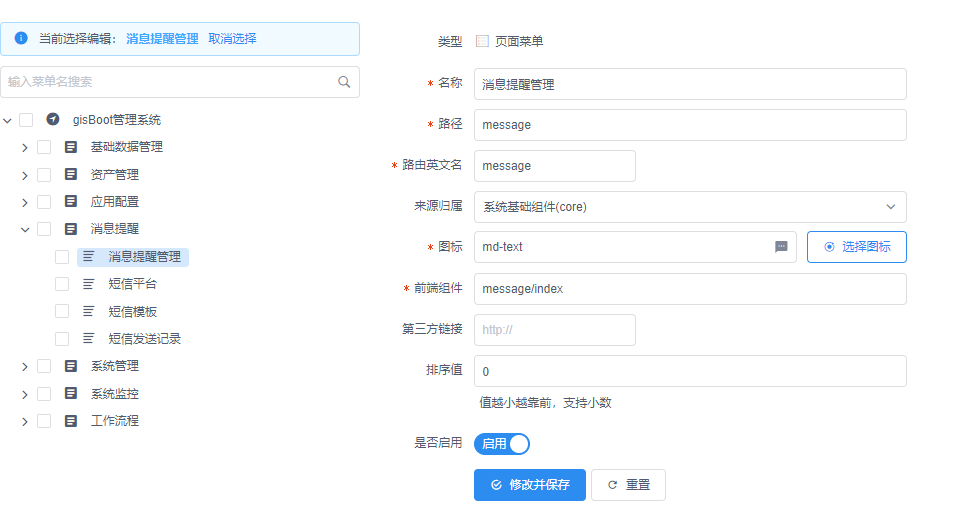This screenshot has height=514, width=958.
Task: Select 系统监控 label in the tree
Action: [x=115, y=394]
